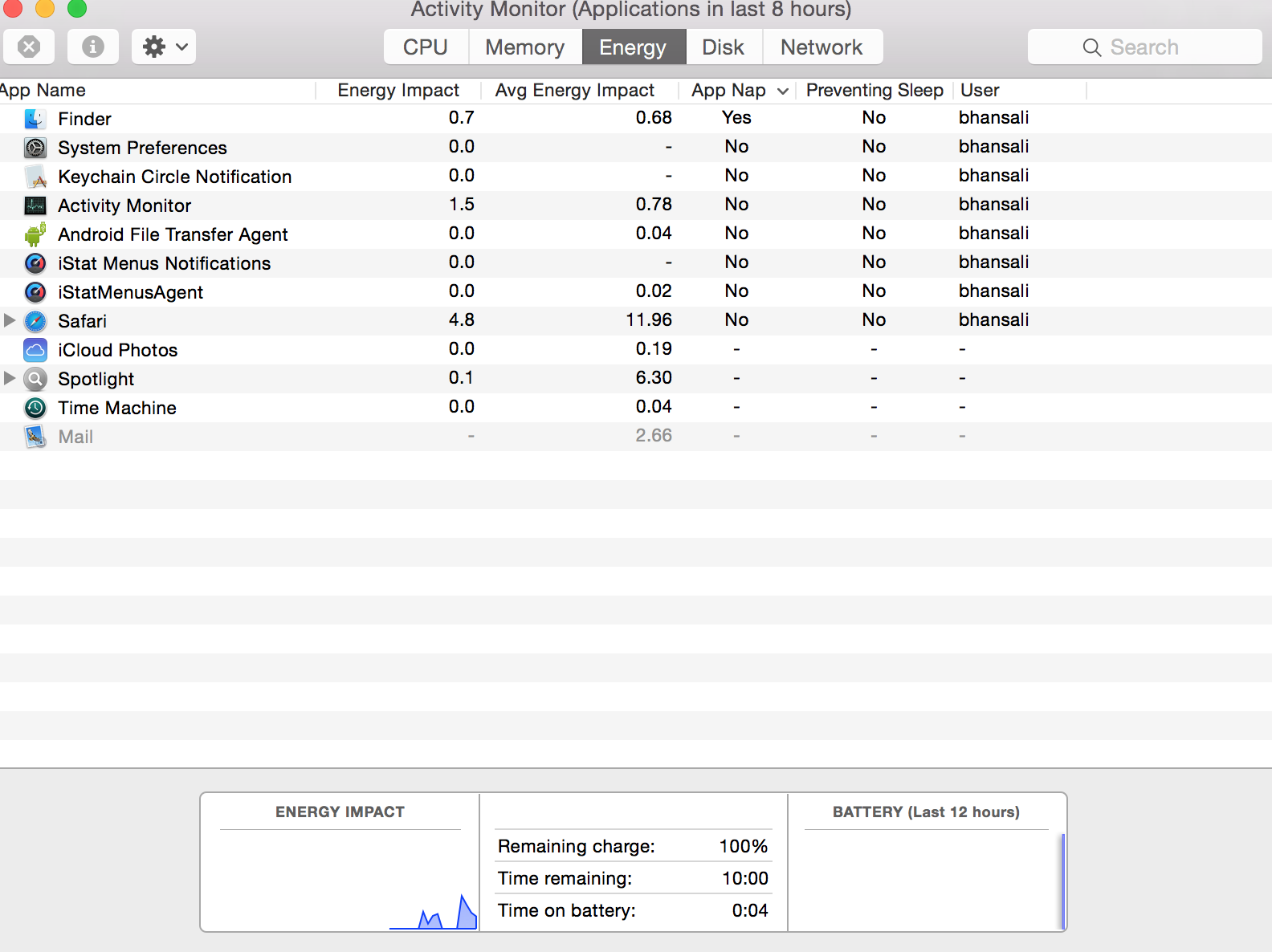This screenshot has height=952, width=1272.
Task: Click the Finder app icon
Action: (x=35, y=119)
